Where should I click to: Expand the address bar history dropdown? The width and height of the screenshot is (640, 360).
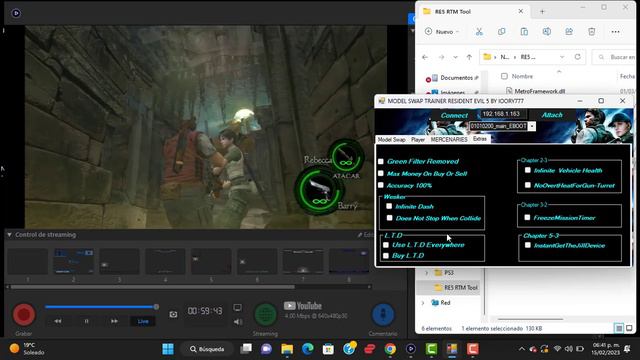[562, 57]
